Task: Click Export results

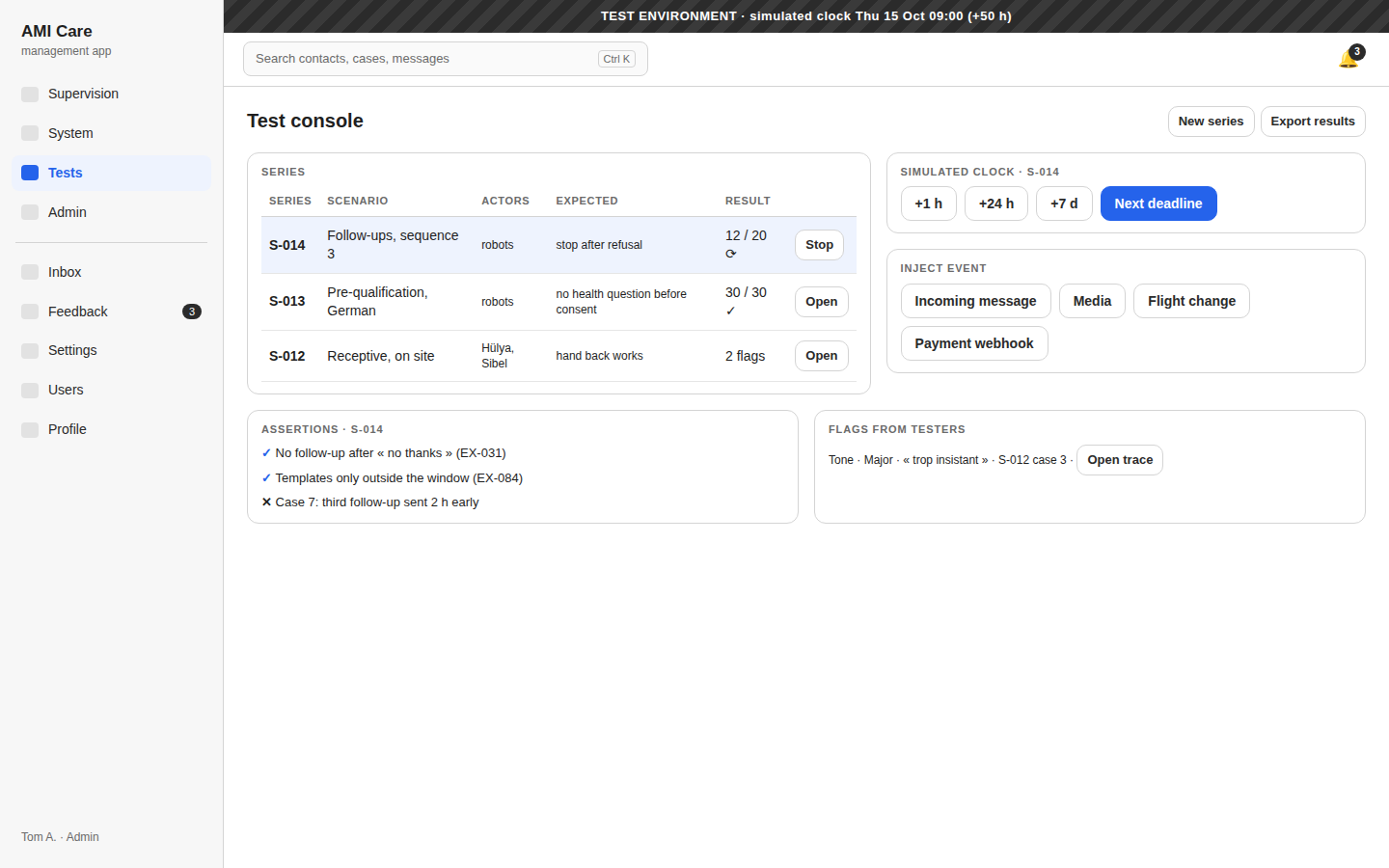Action: point(1312,122)
